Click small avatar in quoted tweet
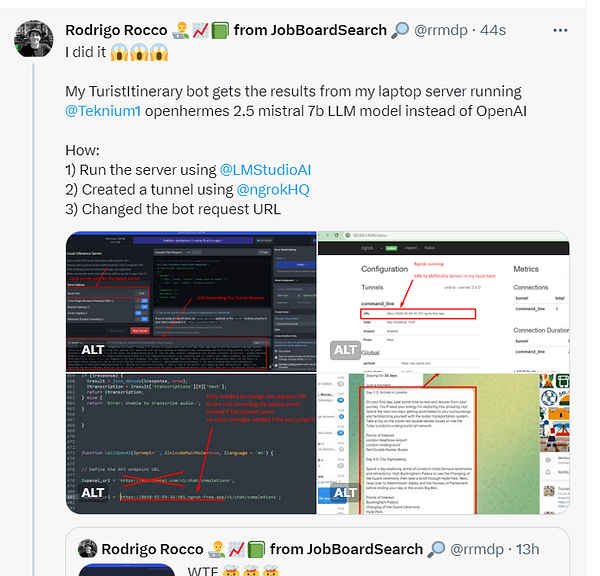 pyautogui.click(x=88, y=549)
